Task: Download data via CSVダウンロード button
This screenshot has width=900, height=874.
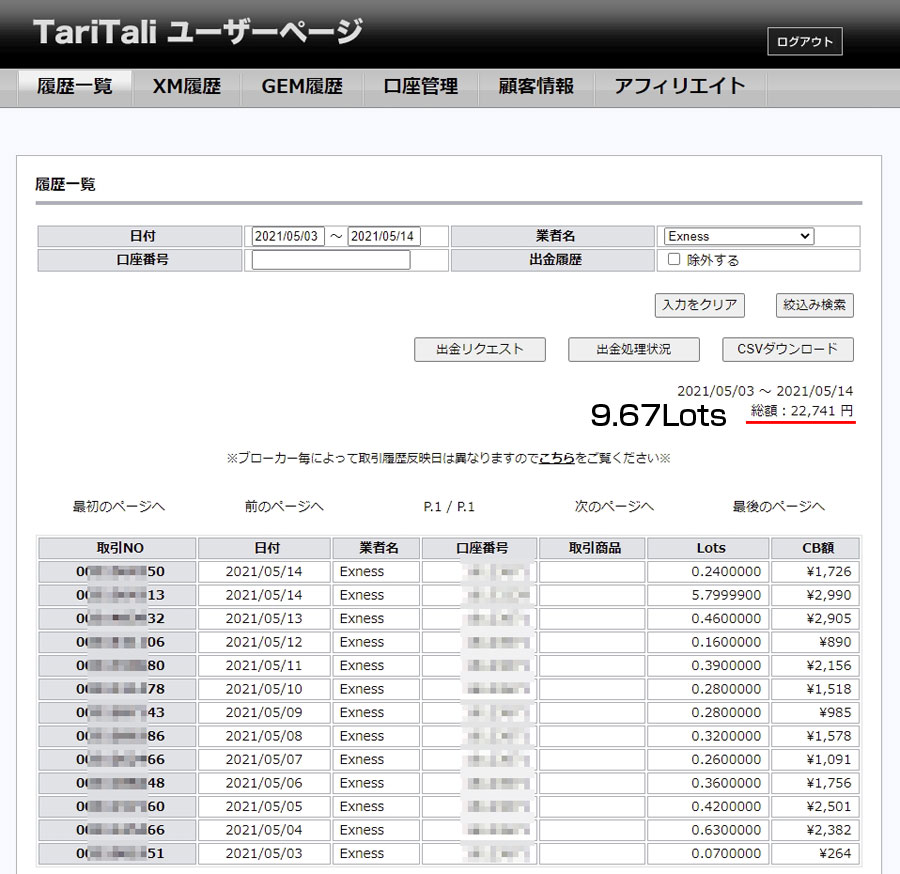Action: pyautogui.click(x=786, y=349)
